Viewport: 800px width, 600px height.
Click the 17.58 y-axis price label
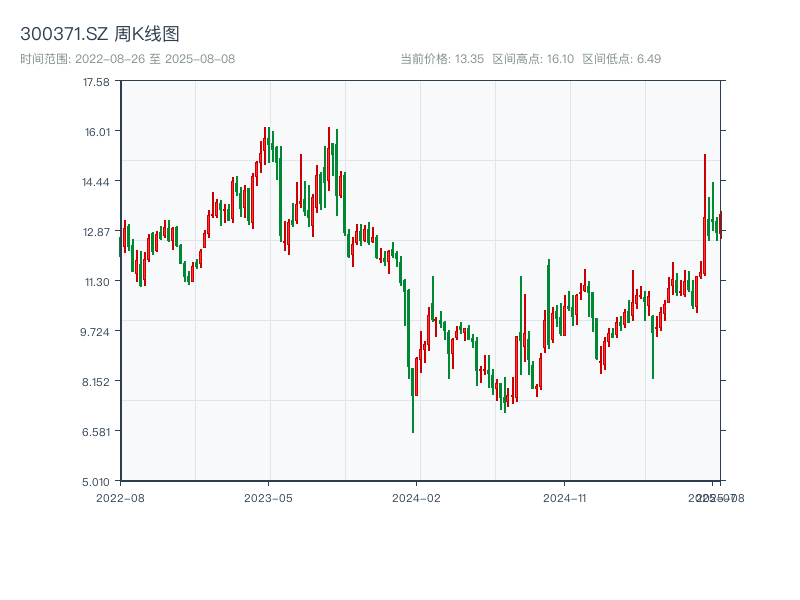[x=97, y=82]
